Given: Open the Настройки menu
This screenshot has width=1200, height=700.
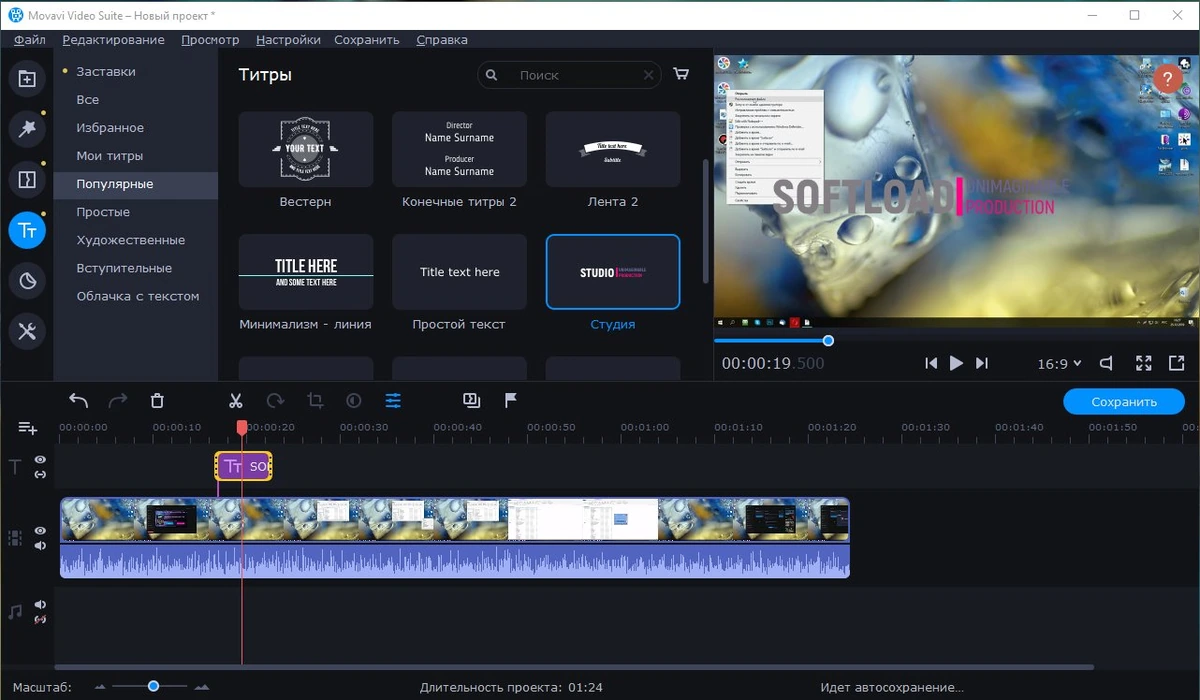Looking at the screenshot, I should click(x=288, y=40).
